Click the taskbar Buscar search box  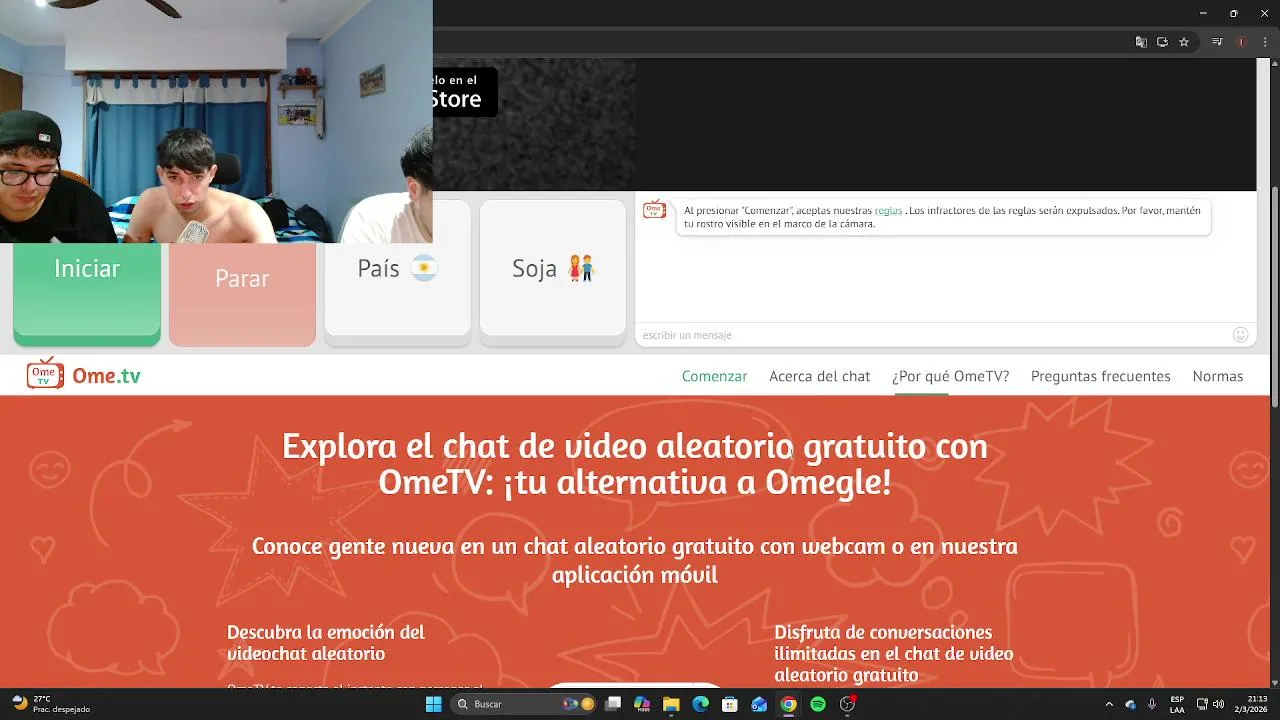(525, 704)
